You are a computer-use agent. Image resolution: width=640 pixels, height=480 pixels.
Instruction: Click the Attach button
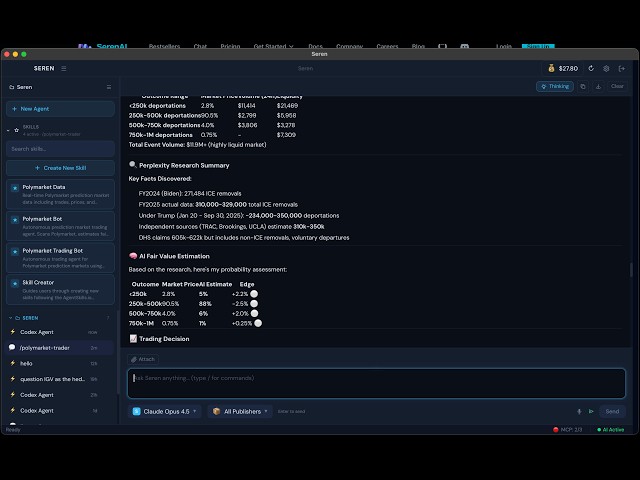[x=143, y=359]
